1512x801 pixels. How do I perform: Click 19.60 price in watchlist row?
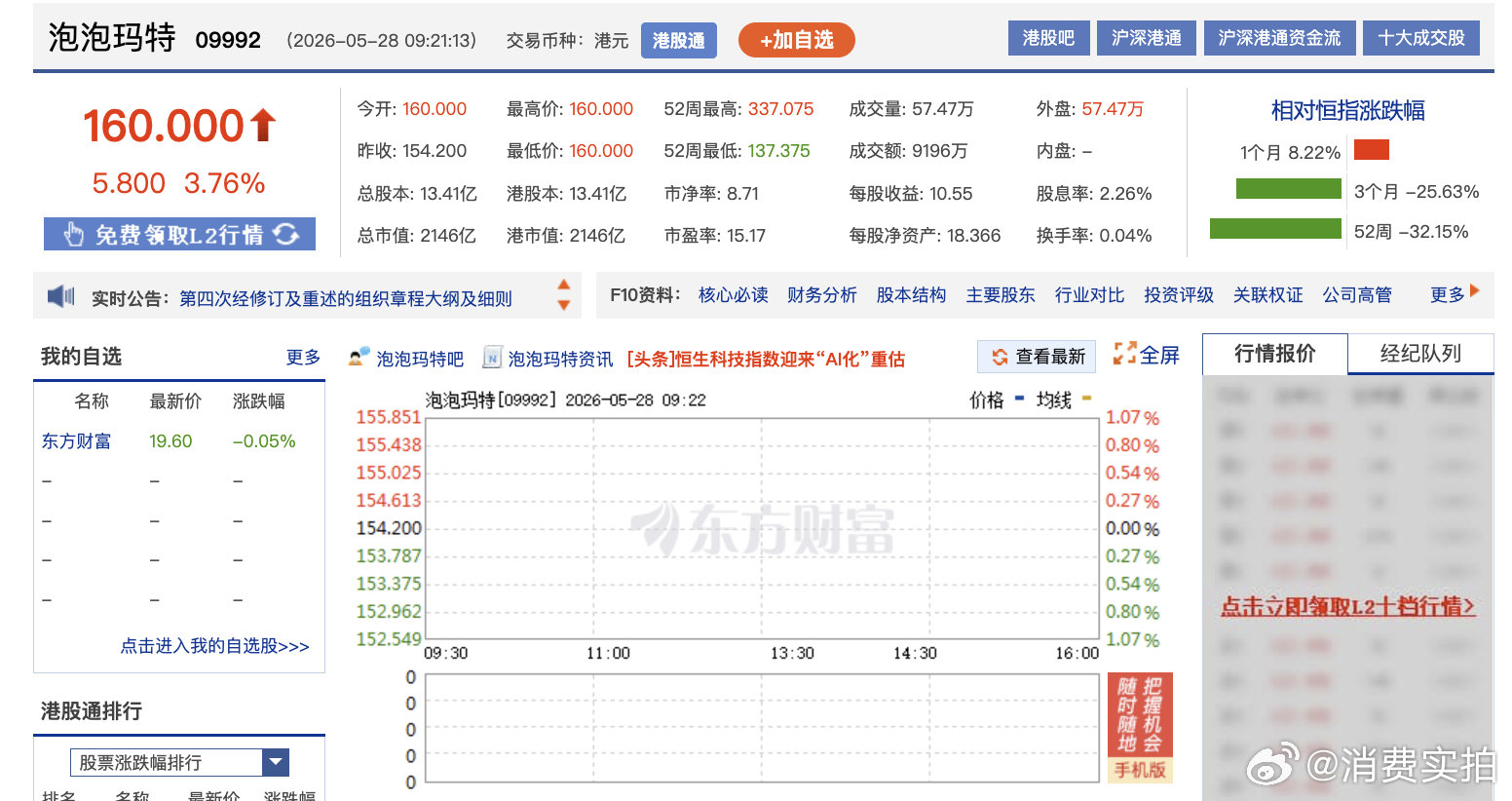170,440
